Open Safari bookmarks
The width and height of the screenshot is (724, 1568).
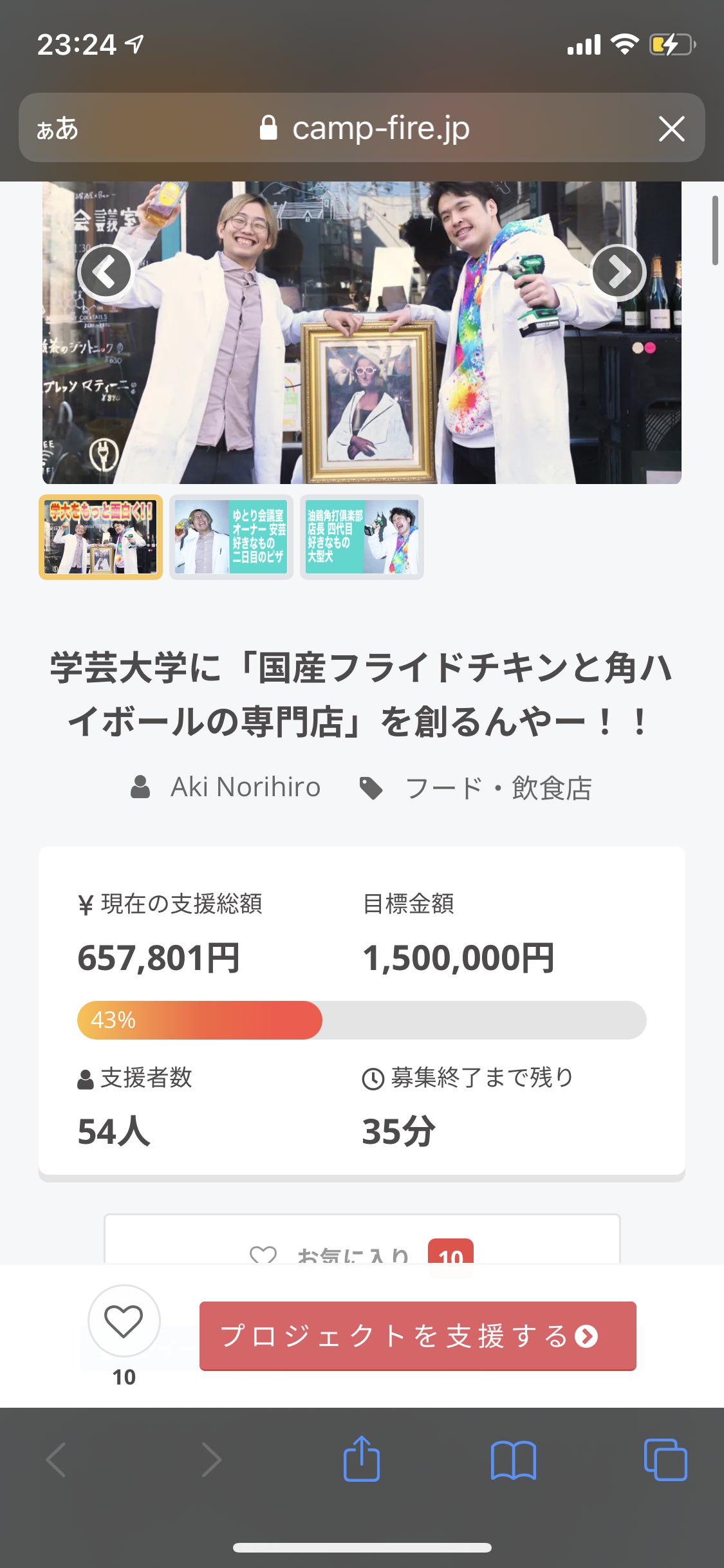click(x=513, y=1459)
